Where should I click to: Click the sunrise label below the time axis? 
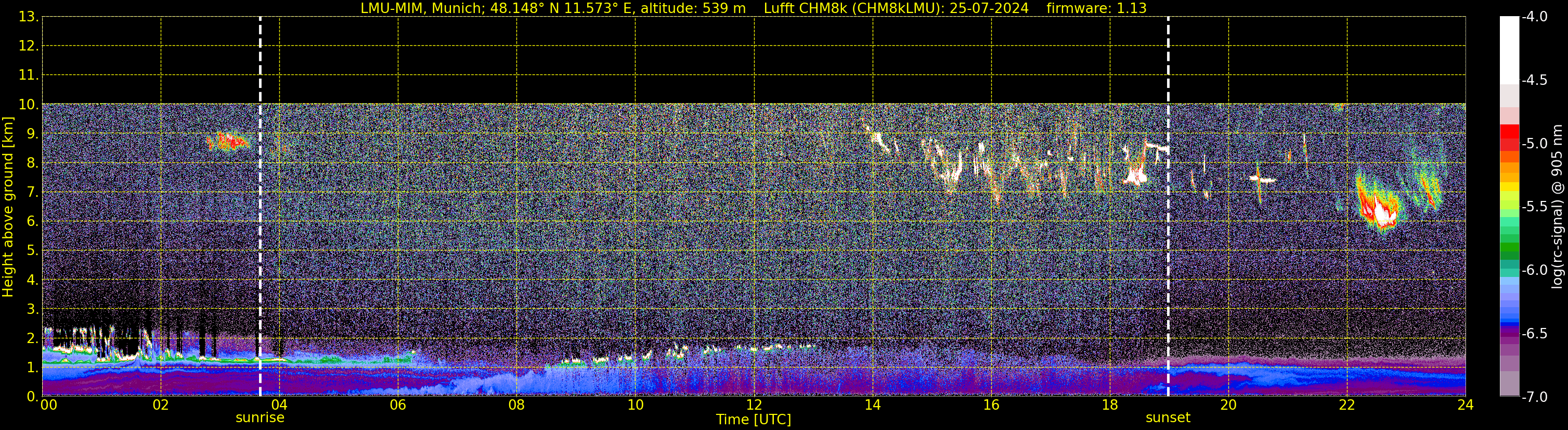tap(260, 418)
